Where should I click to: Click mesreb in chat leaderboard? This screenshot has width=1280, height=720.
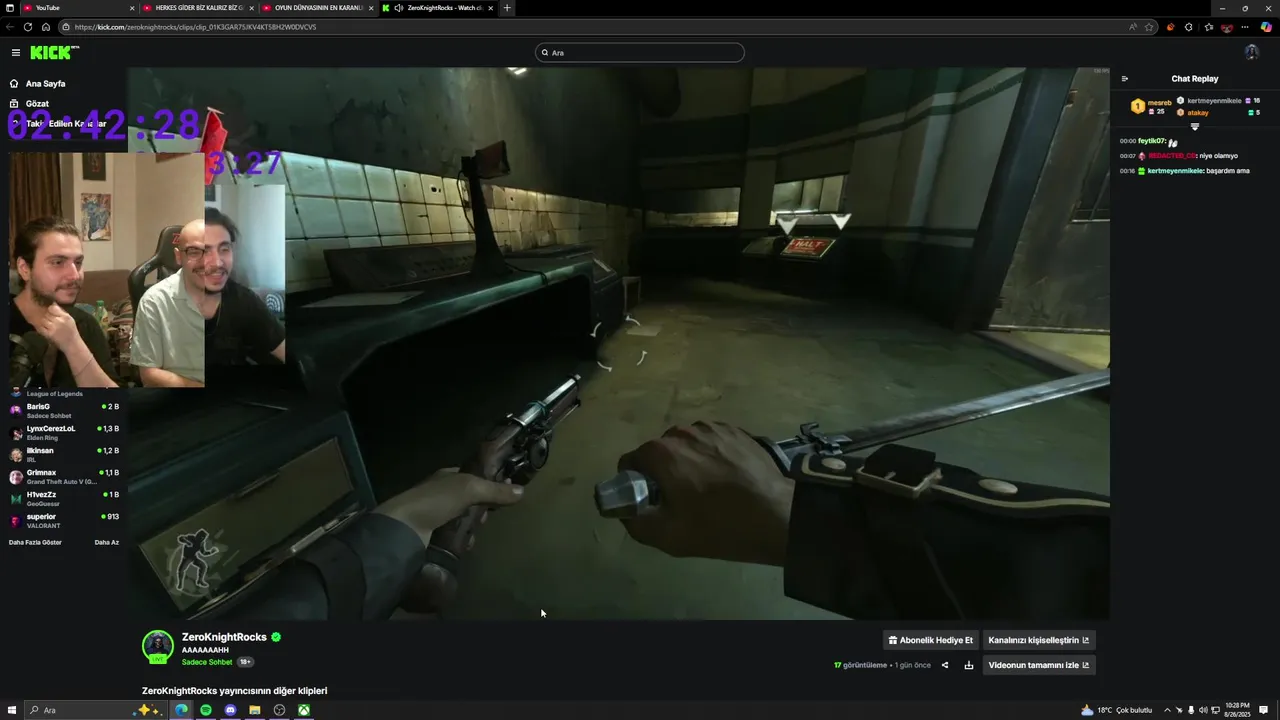click(1159, 102)
